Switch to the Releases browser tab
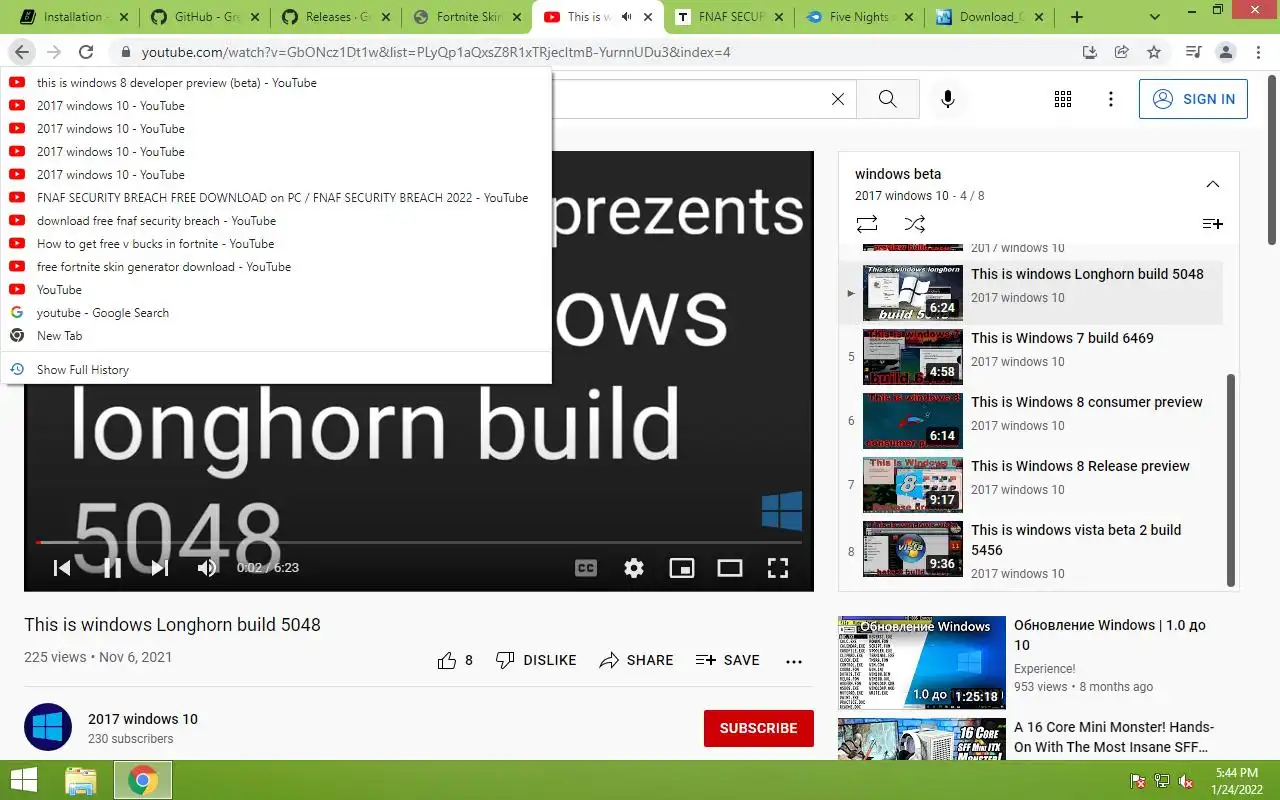The image size is (1280, 800). [336, 17]
